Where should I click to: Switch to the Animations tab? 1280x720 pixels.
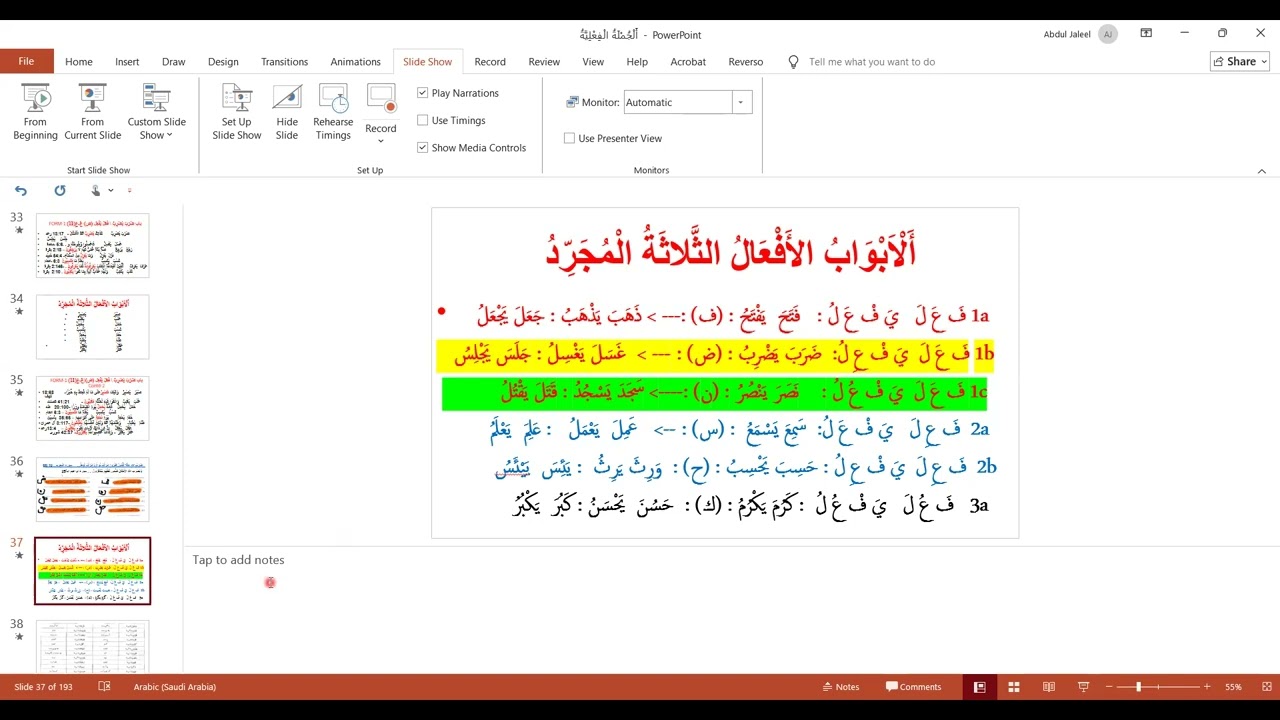356,61
